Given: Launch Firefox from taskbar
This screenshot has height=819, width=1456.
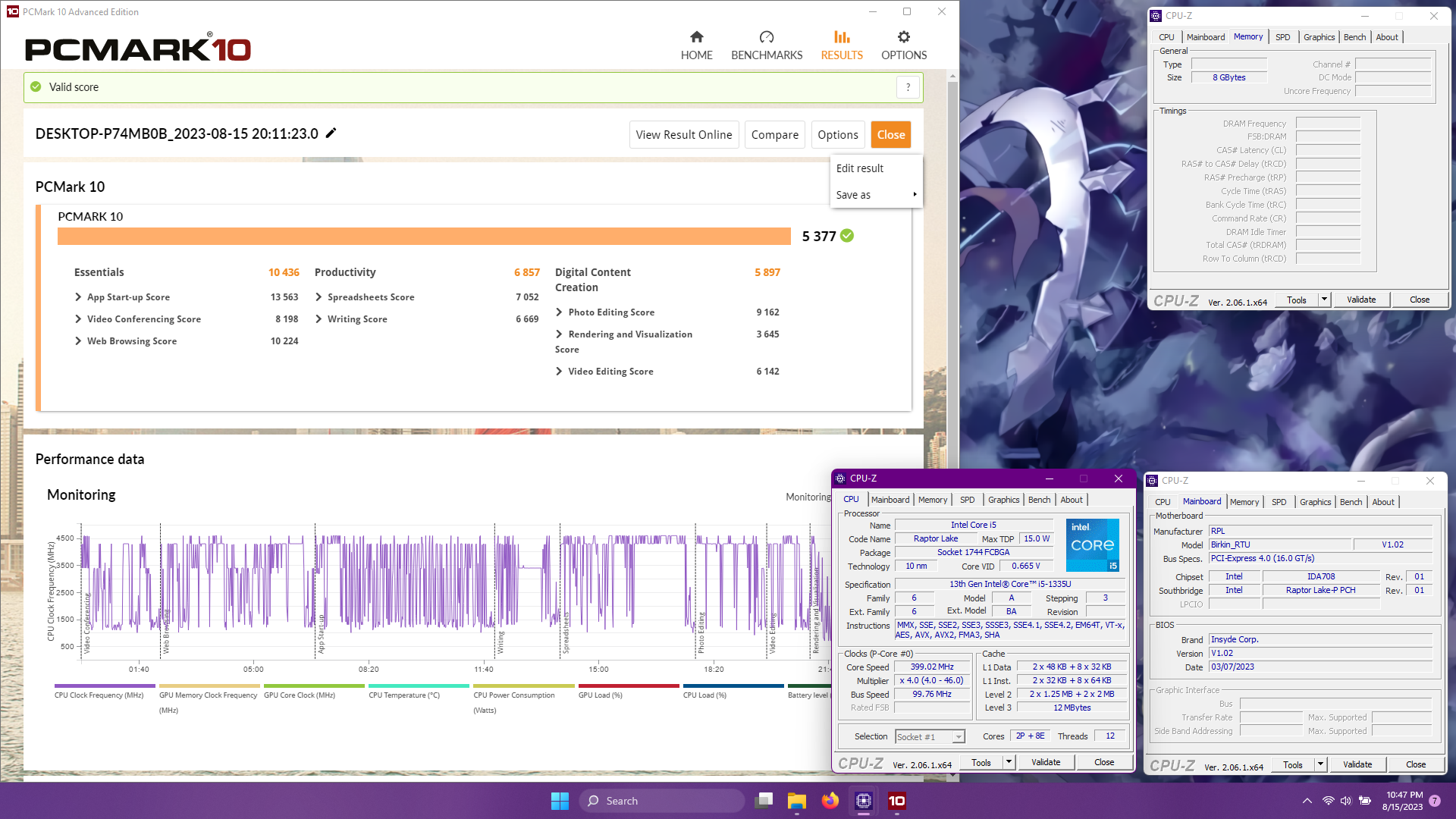Looking at the screenshot, I should (830, 801).
